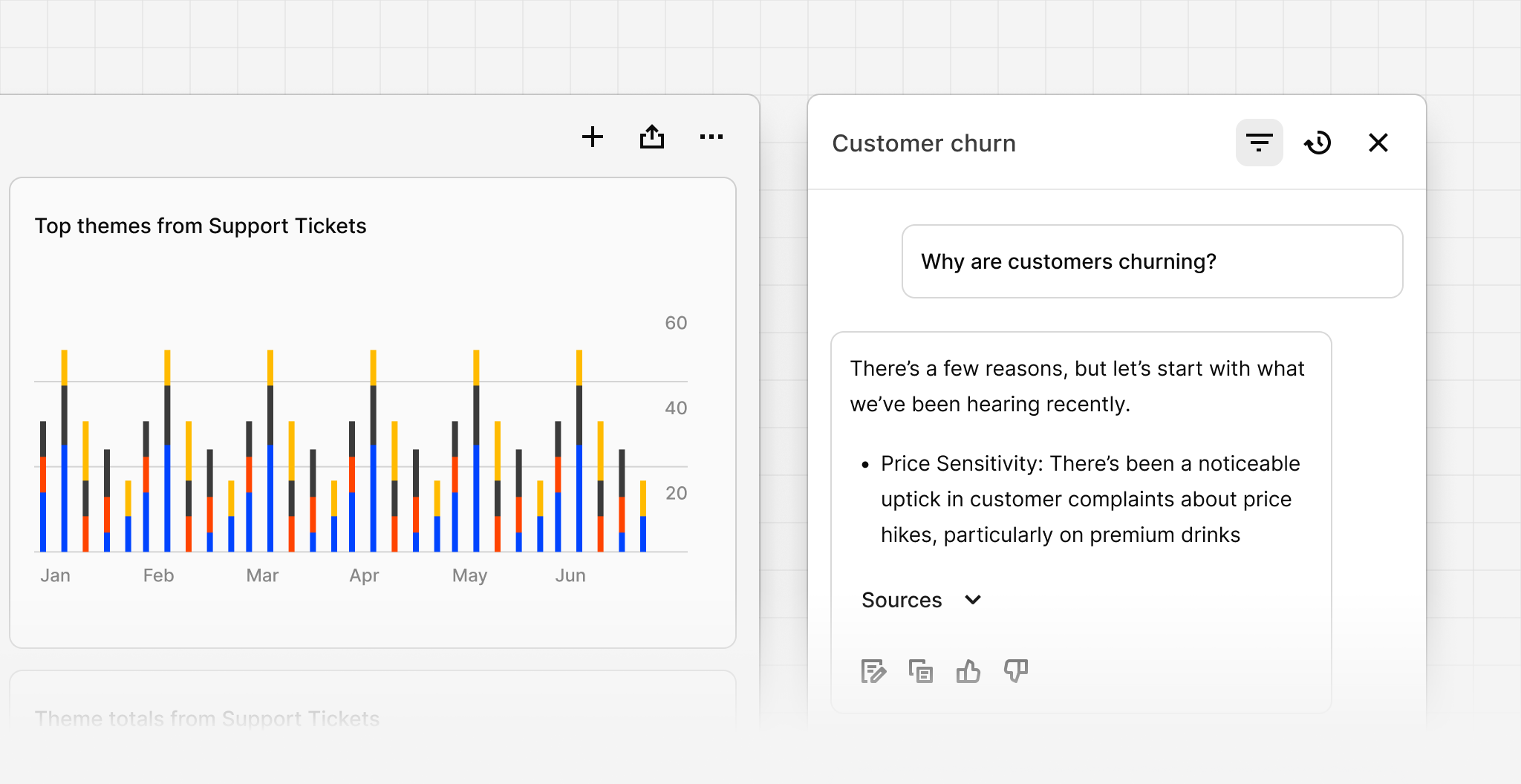Give thumbs down feedback on the response

pos(1016,670)
